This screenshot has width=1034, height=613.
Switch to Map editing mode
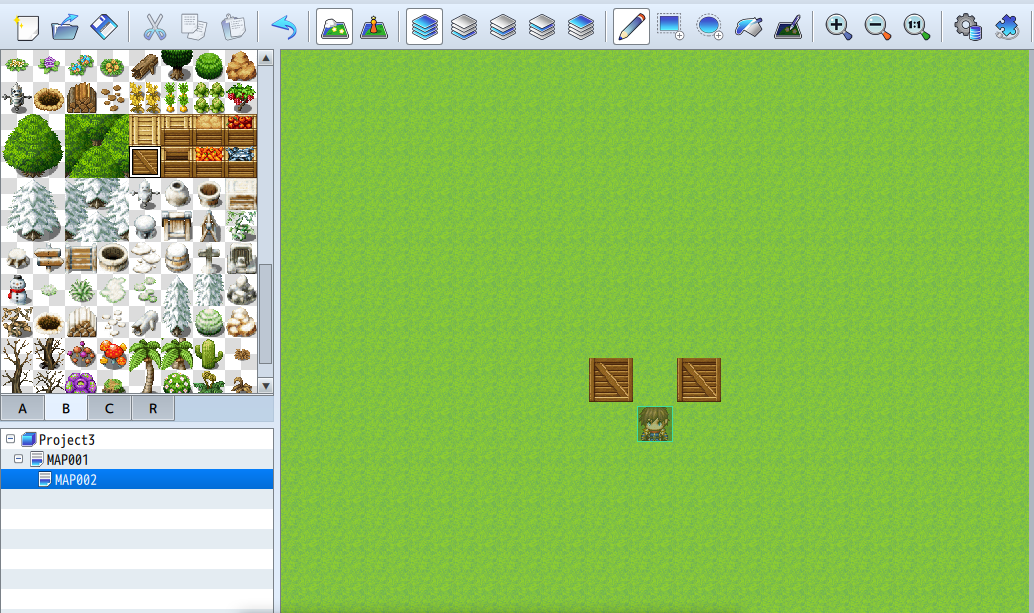[334, 27]
